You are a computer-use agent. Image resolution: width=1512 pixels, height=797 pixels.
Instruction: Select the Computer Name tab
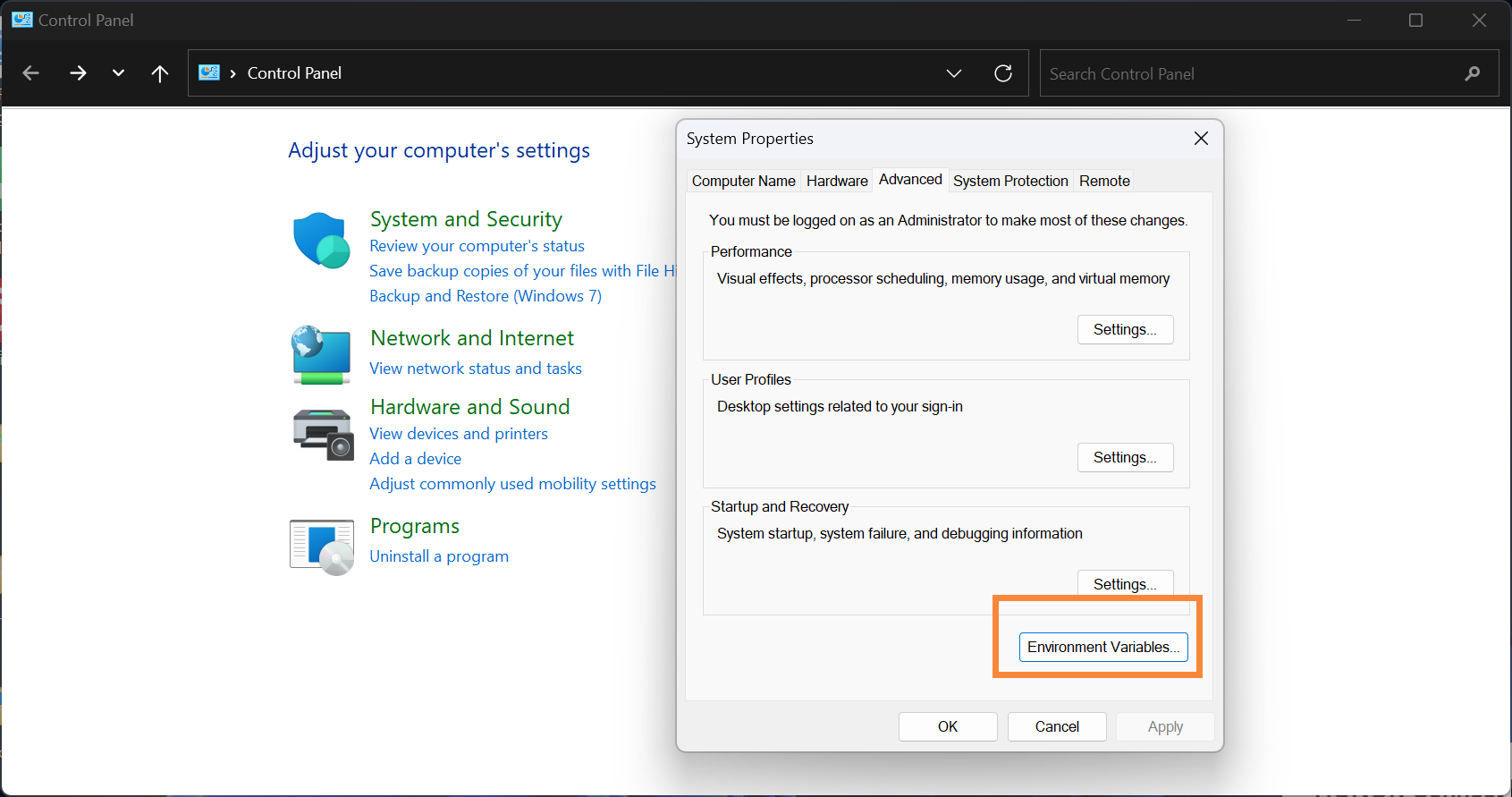point(743,181)
